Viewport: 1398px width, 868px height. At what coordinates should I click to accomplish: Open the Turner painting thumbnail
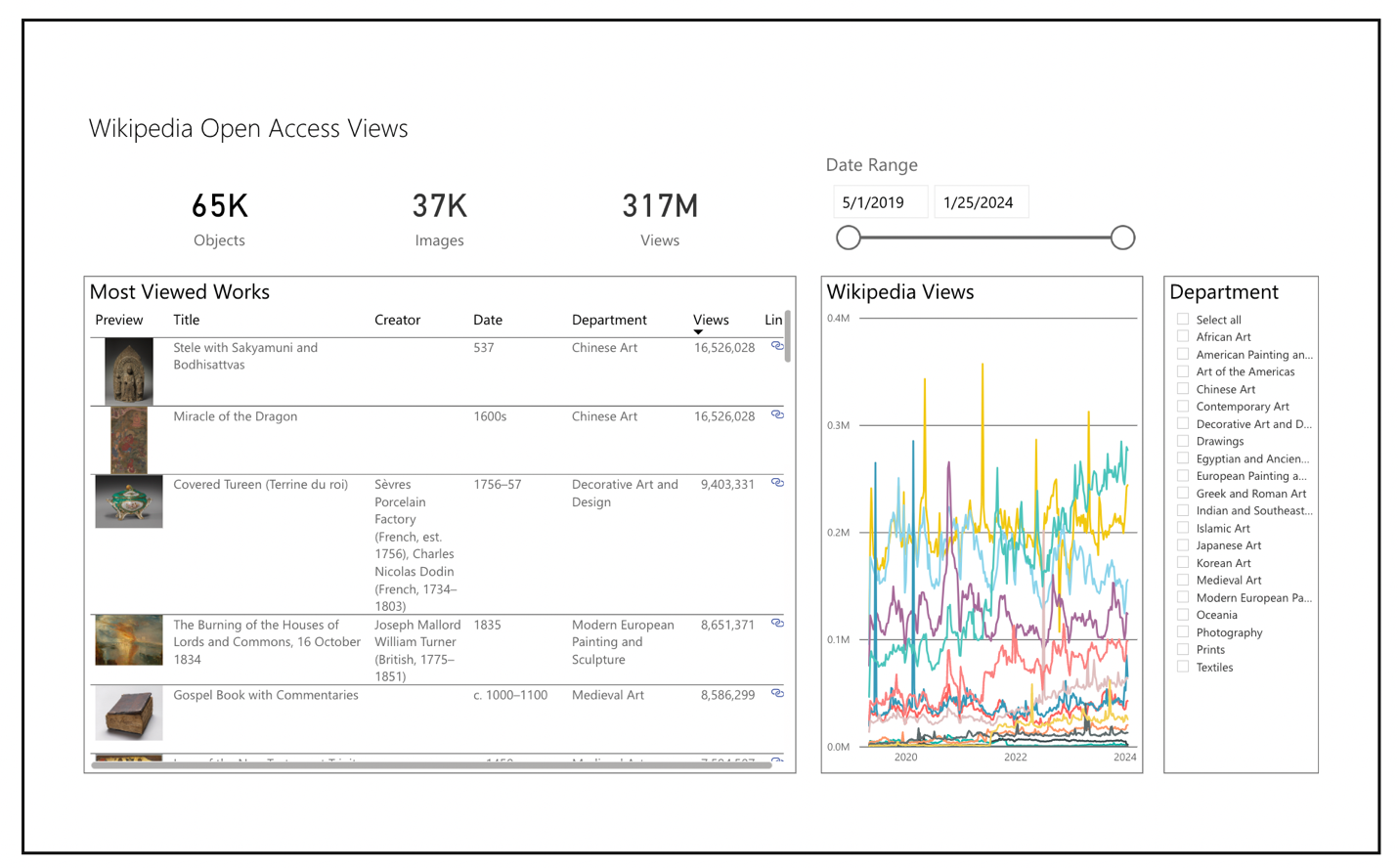129,640
